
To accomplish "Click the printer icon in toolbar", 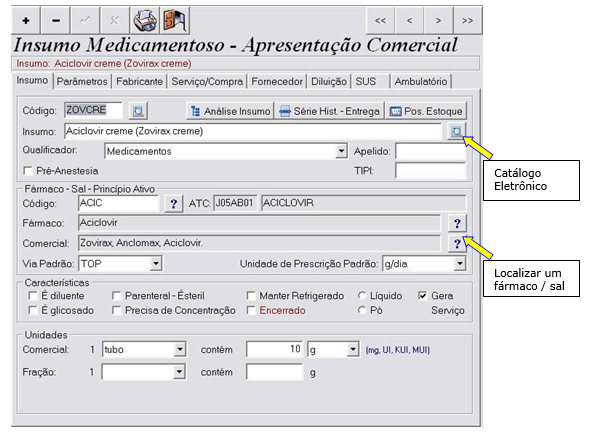I will click(x=145, y=21).
